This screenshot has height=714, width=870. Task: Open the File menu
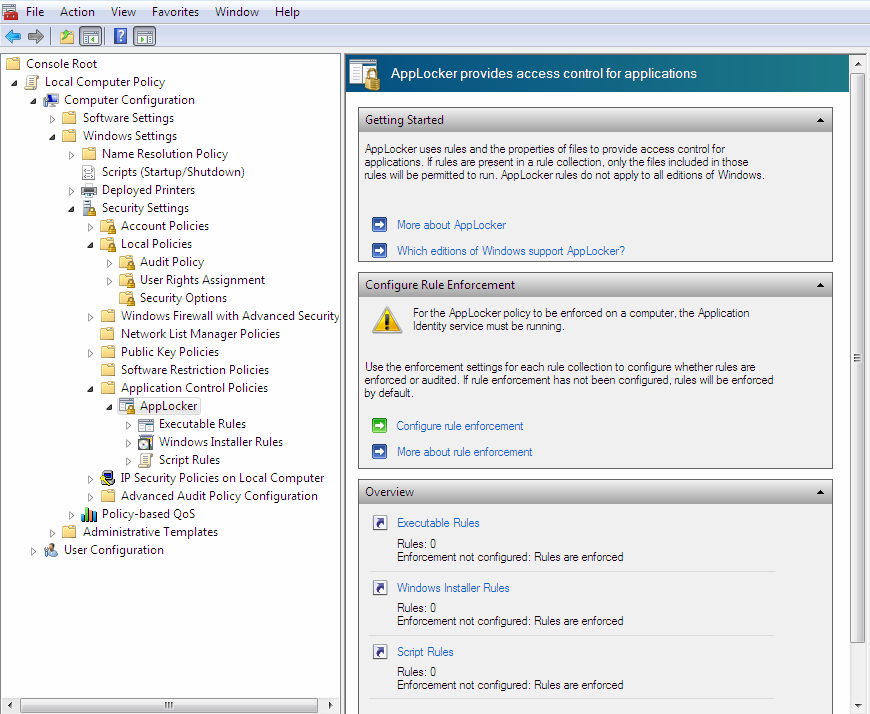[35, 12]
